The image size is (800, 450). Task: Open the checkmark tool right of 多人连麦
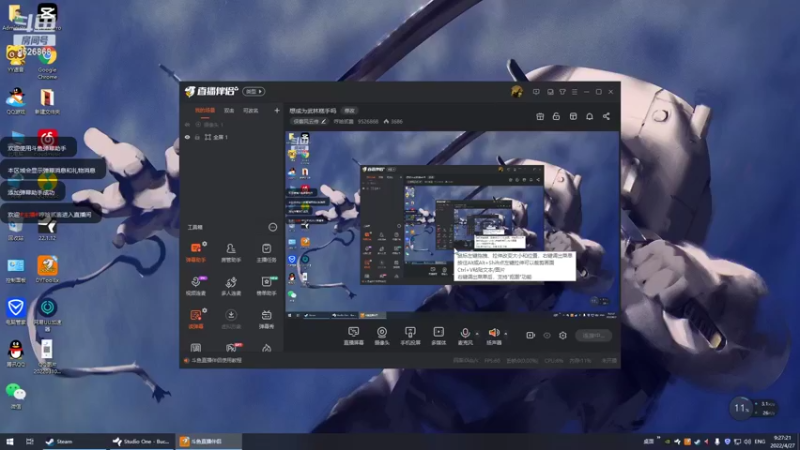coord(266,286)
